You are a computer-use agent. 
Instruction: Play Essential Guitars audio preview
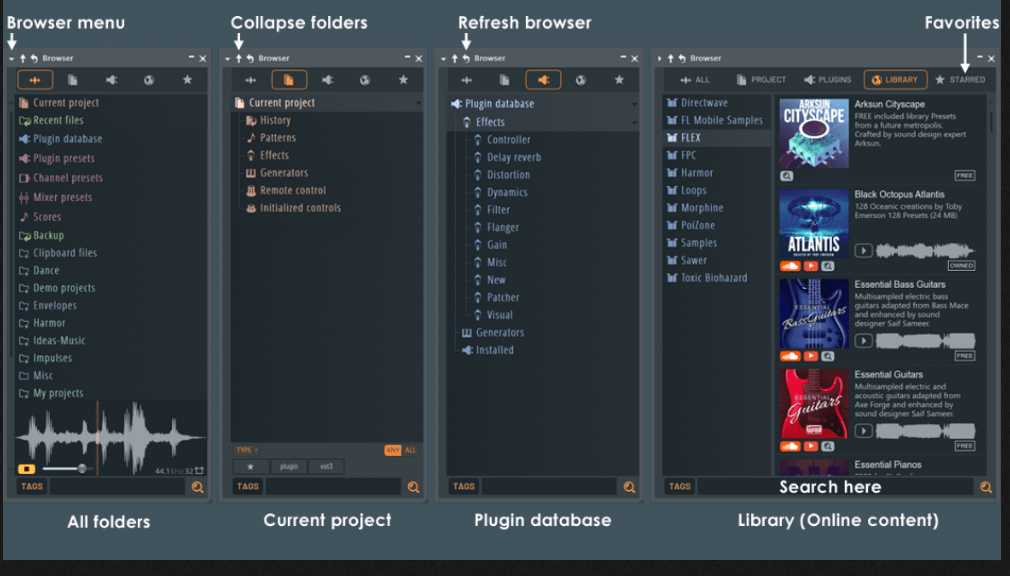pyautogui.click(x=863, y=431)
